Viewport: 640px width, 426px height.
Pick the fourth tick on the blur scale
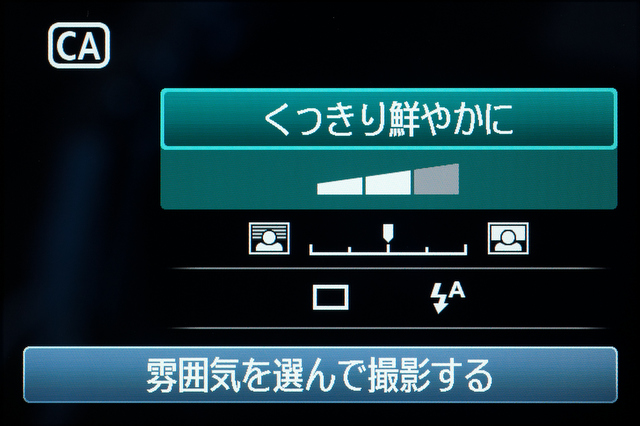(427, 250)
